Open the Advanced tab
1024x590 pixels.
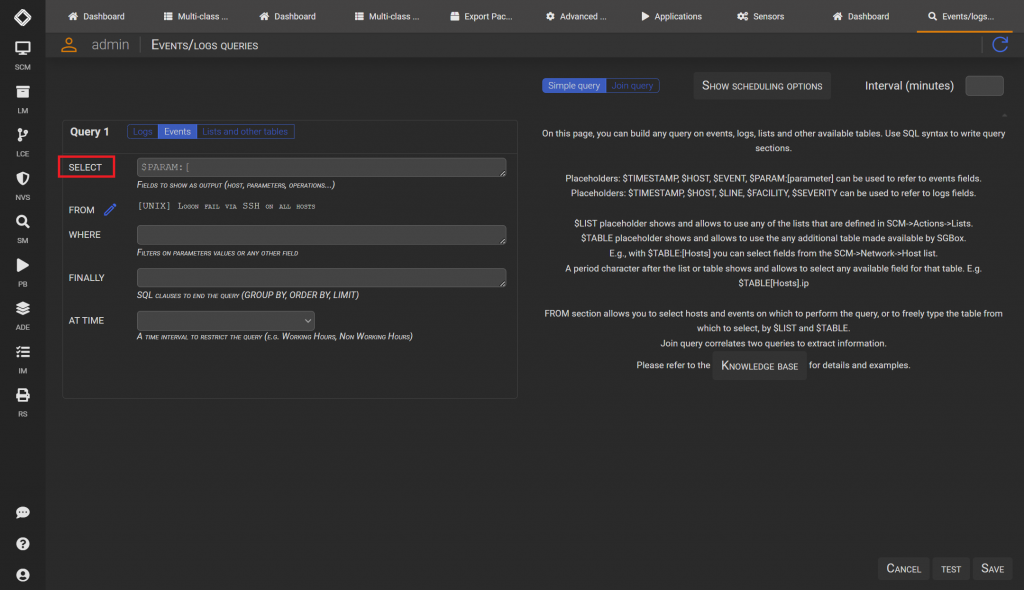coord(576,16)
